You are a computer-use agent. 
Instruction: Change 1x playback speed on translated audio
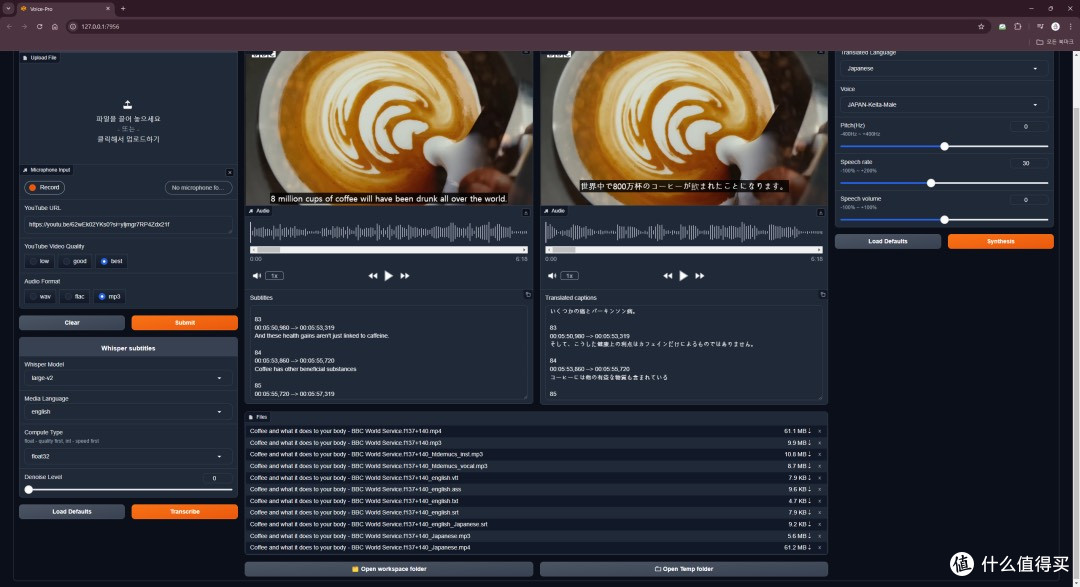[569, 276]
